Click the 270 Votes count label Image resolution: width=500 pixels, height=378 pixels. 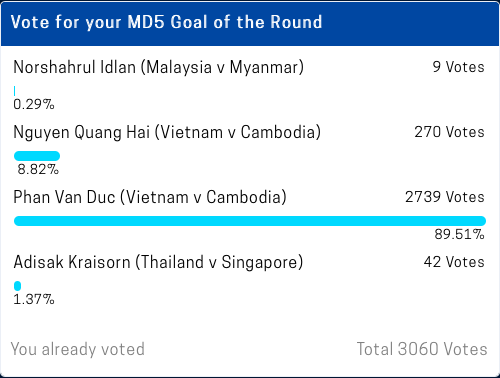449,132
